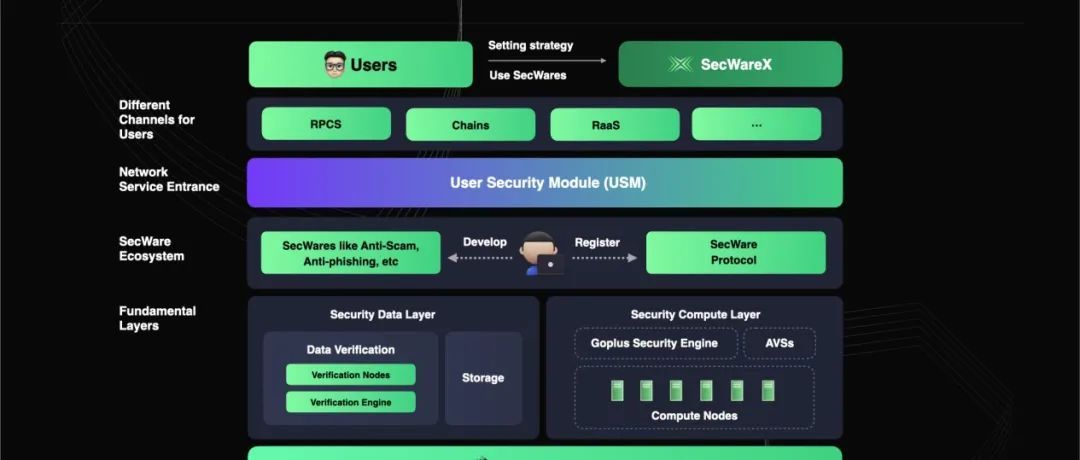Viewport: 1080px width, 460px height.
Task: Select the Chains channel box
Action: pyautogui.click(x=470, y=124)
